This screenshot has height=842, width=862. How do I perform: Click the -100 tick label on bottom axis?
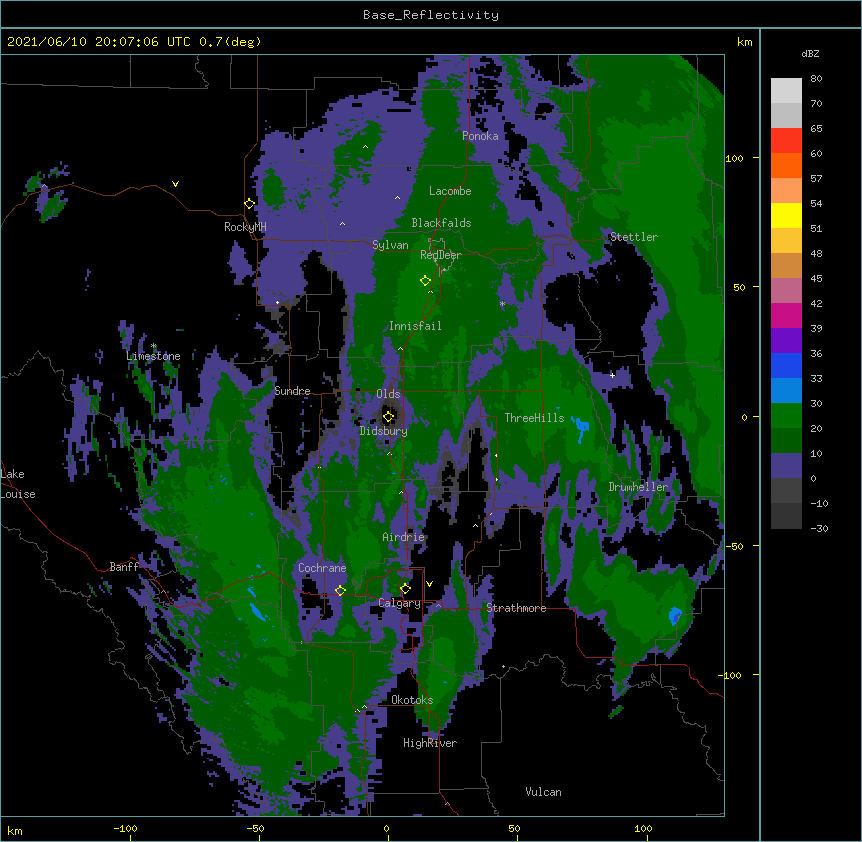coord(125,829)
